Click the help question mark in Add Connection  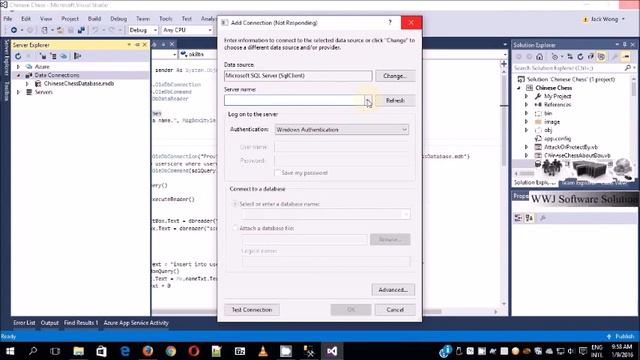pyautogui.click(x=390, y=22)
